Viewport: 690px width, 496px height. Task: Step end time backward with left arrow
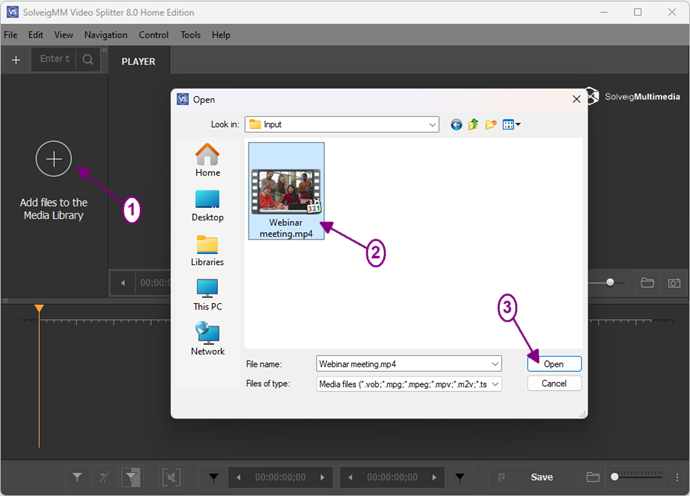[x=350, y=477]
